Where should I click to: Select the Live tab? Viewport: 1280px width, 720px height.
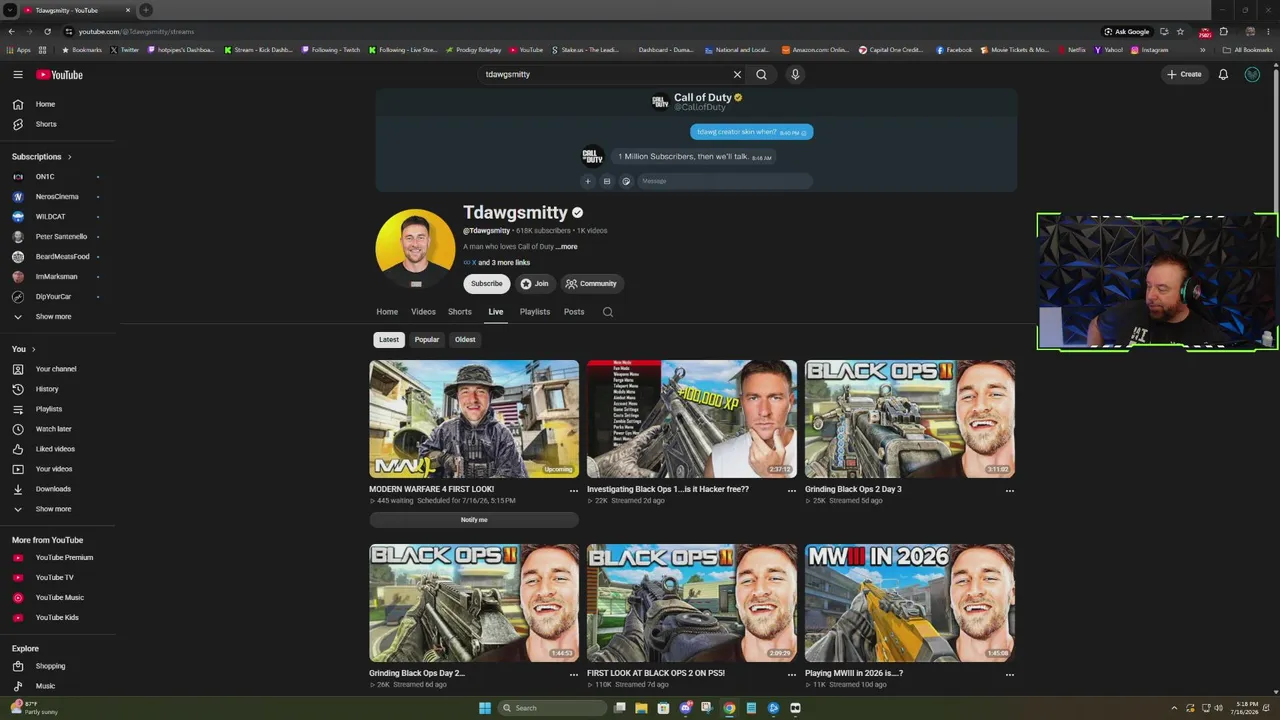click(x=496, y=312)
